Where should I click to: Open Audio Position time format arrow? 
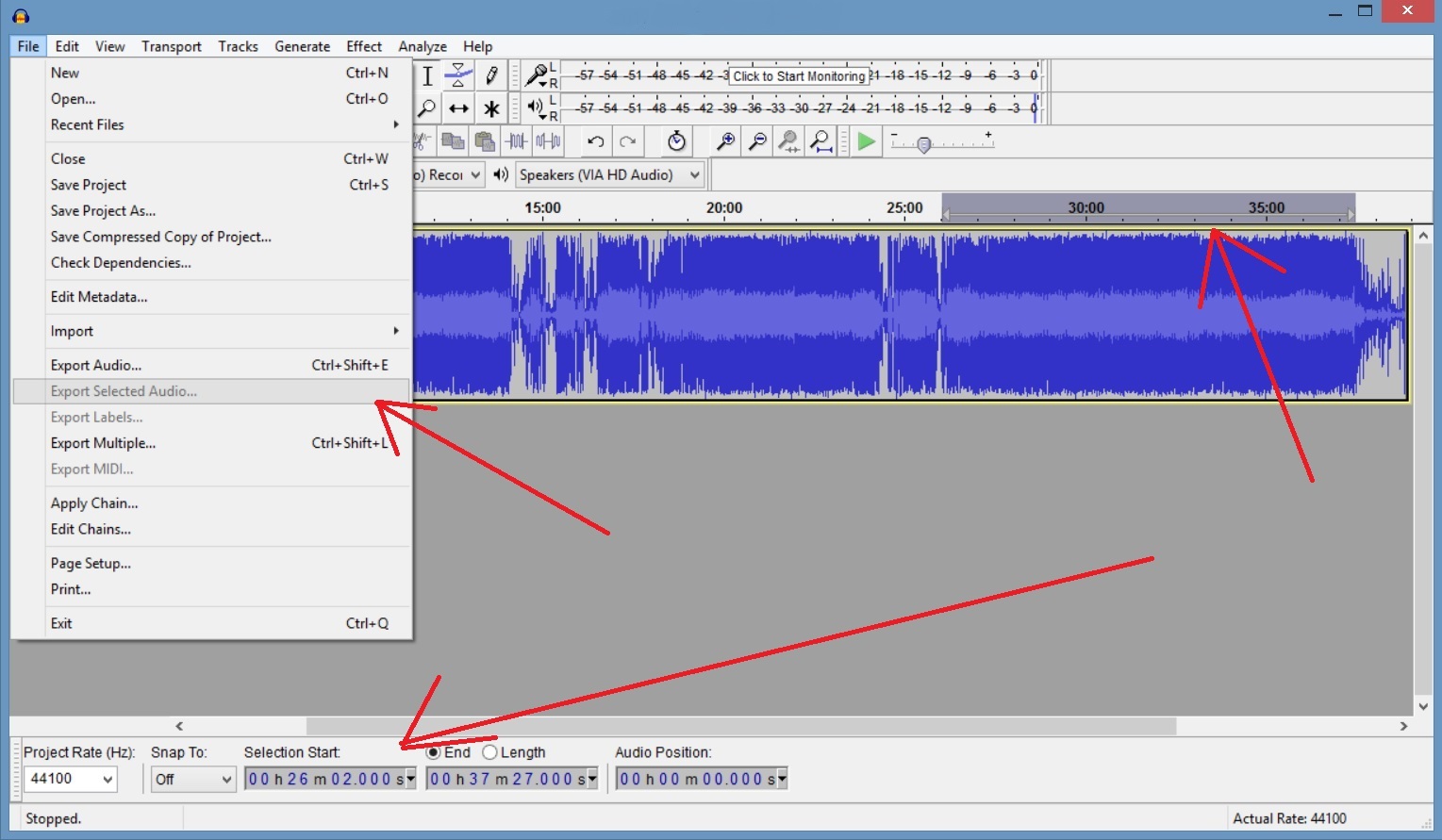click(x=782, y=779)
